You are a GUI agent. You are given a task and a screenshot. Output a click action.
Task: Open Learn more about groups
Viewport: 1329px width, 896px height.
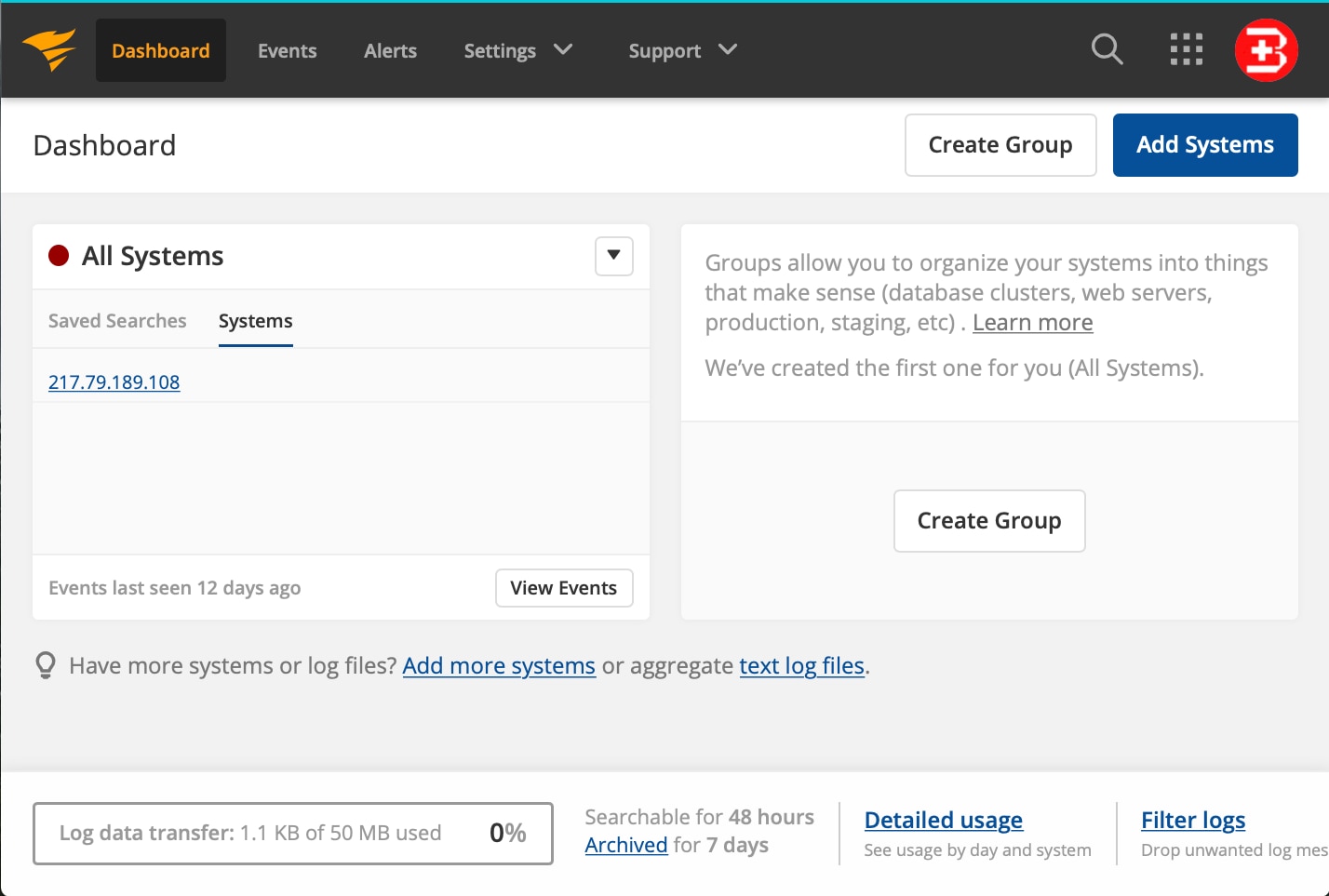pos(1032,322)
